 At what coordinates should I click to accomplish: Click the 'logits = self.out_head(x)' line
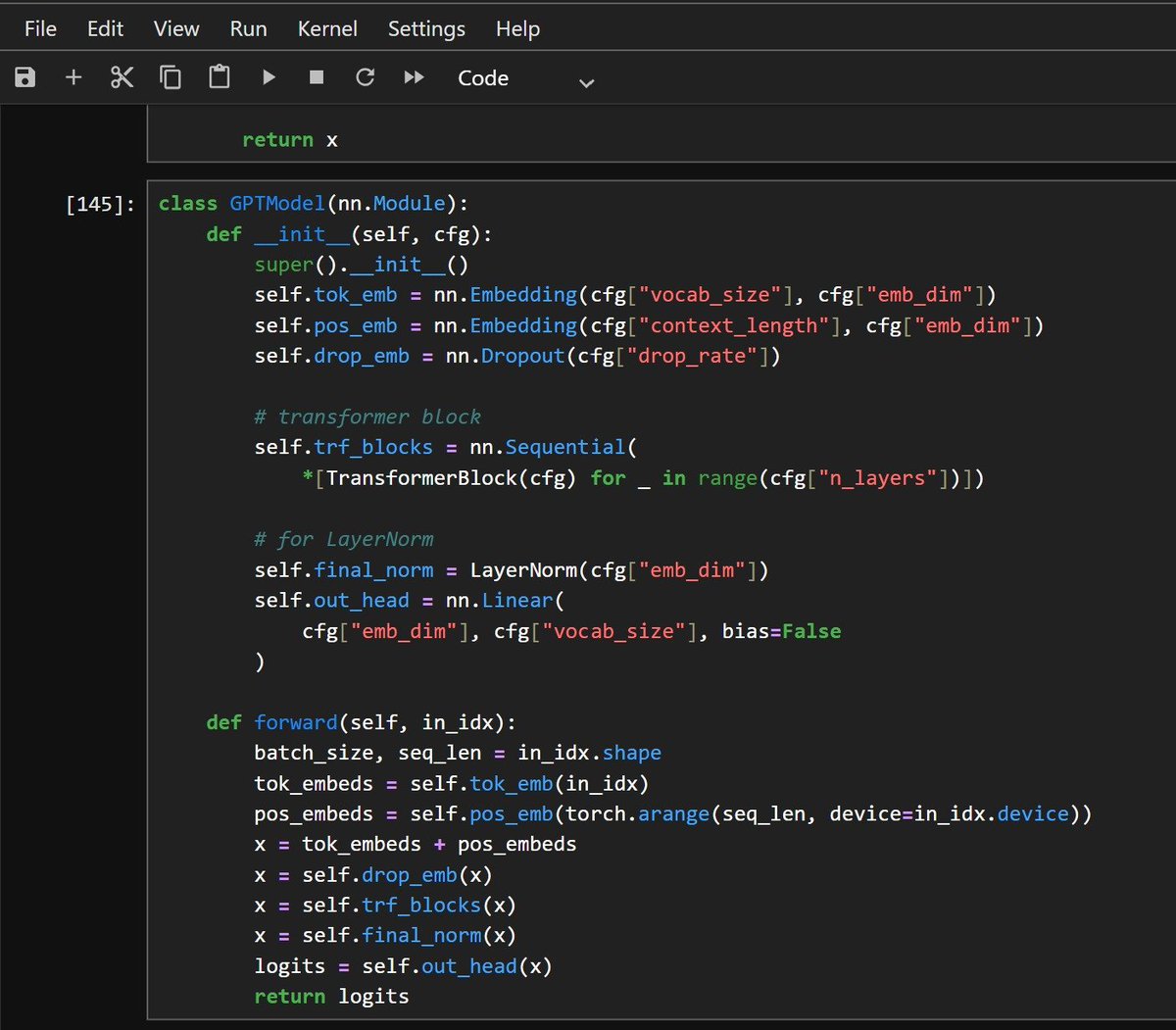403,966
